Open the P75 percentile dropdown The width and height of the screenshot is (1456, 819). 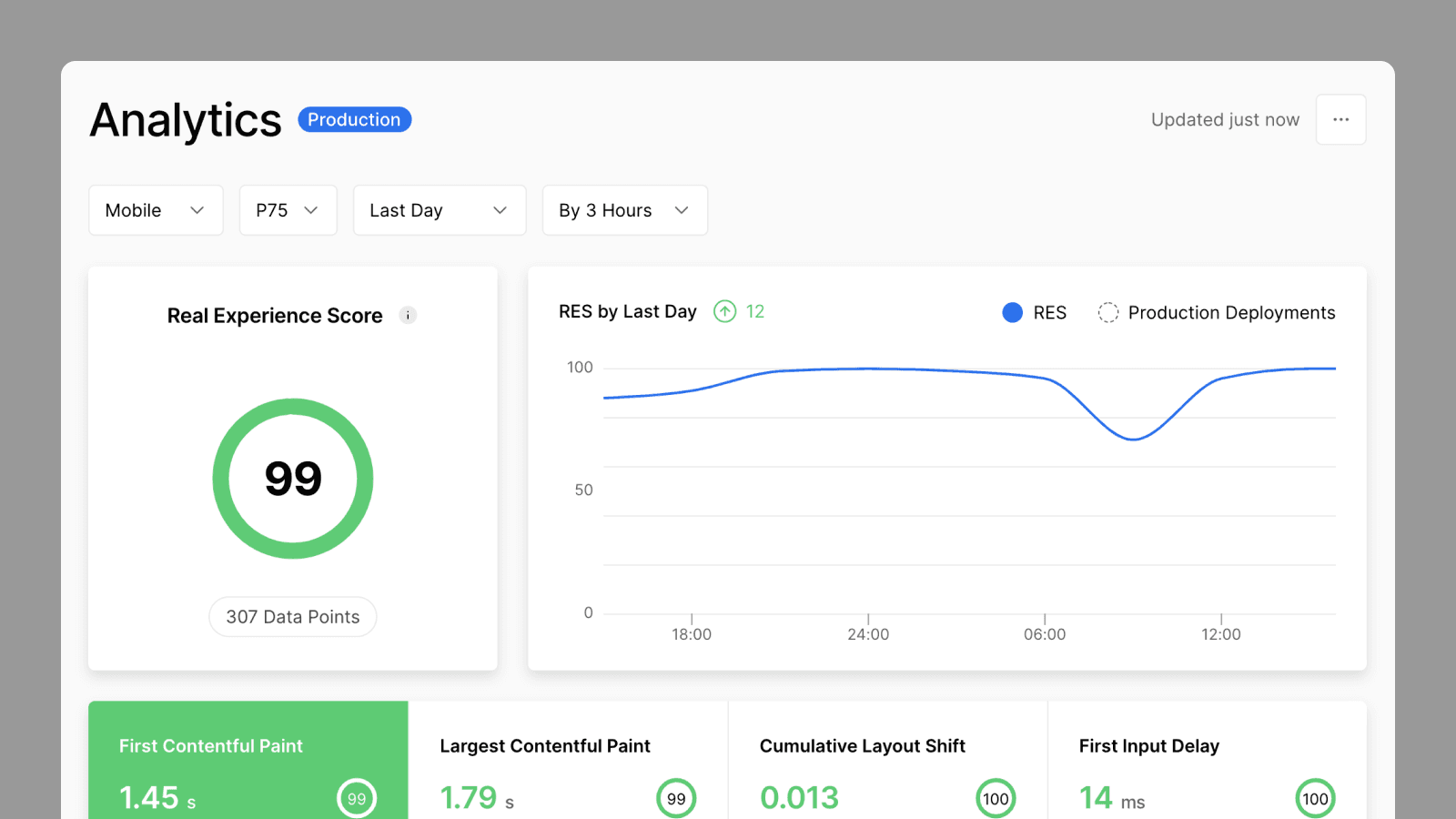click(288, 210)
